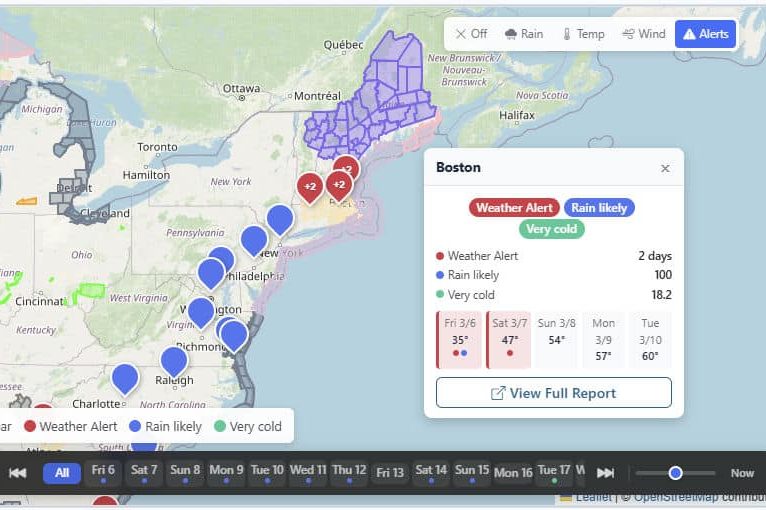Screen dimensions: 766x510
Task: Select the Tue 3/10 forecast card
Action: click(x=650, y=340)
